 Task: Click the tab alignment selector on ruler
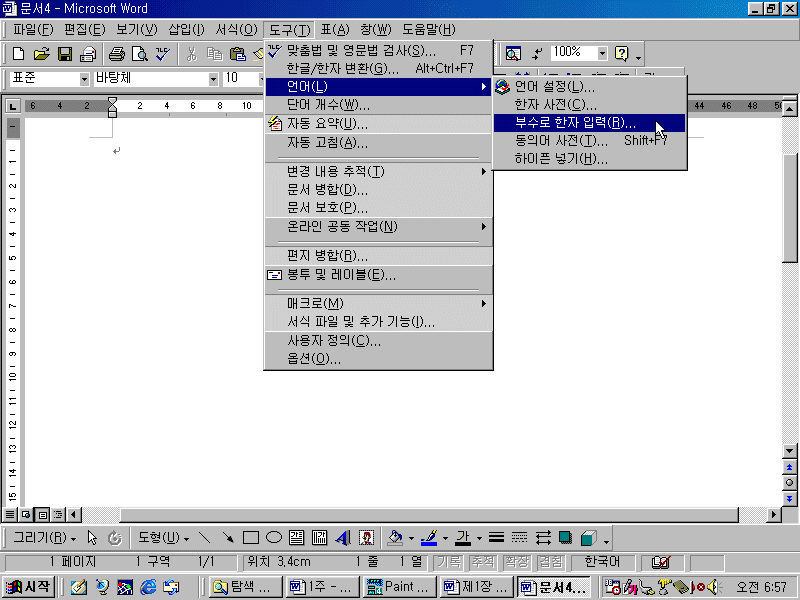pyautogui.click(x=12, y=106)
